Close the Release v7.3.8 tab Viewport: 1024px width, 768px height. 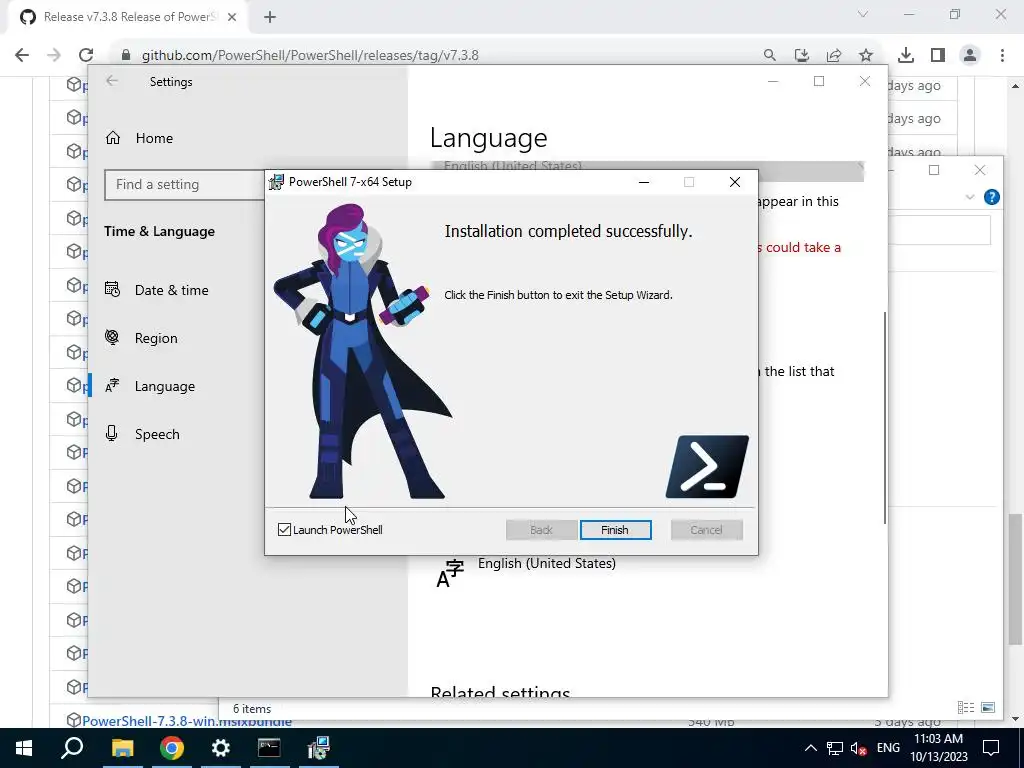pyautogui.click(x=232, y=17)
